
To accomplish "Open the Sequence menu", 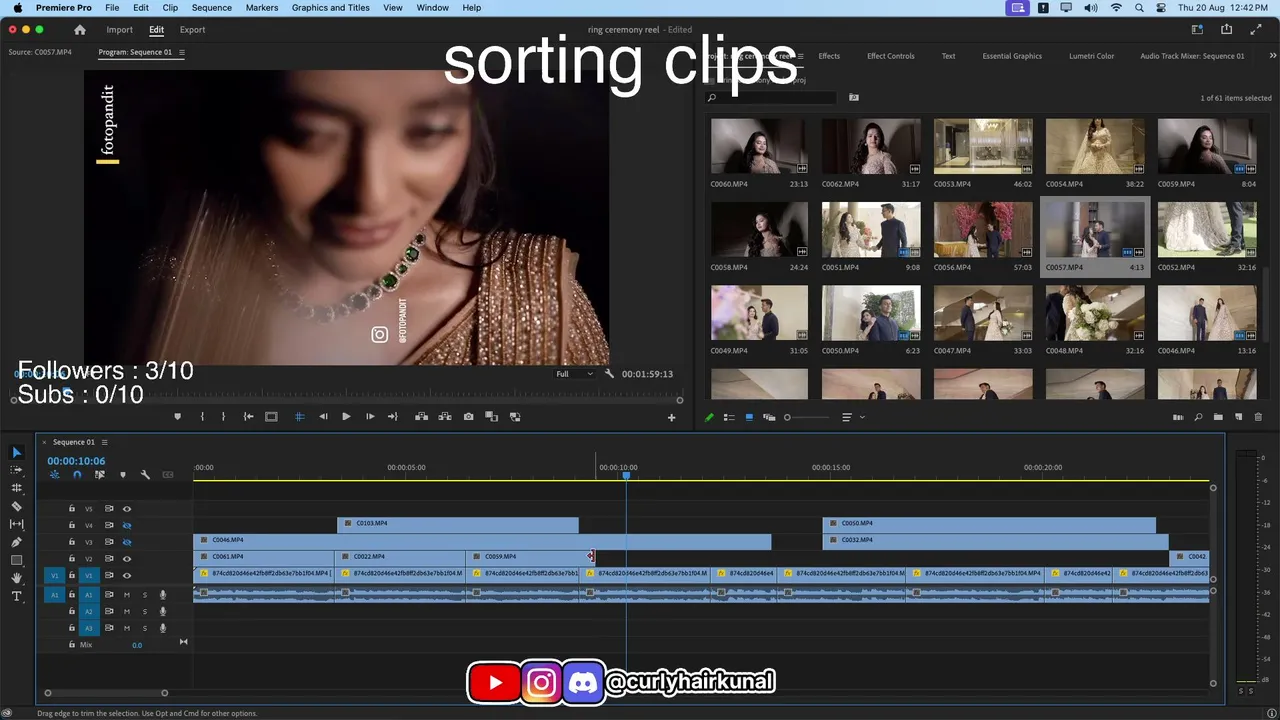I will 212,8.
